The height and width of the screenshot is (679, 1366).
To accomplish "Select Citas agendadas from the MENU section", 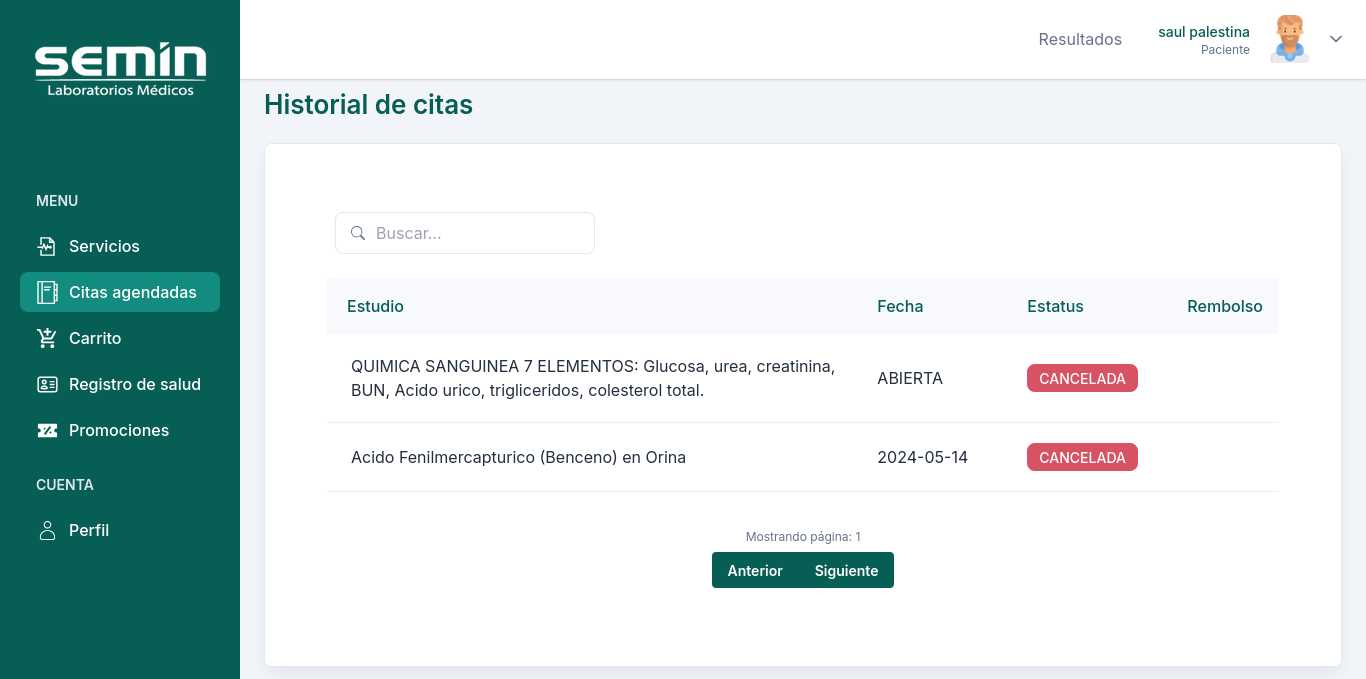I will click(x=120, y=292).
